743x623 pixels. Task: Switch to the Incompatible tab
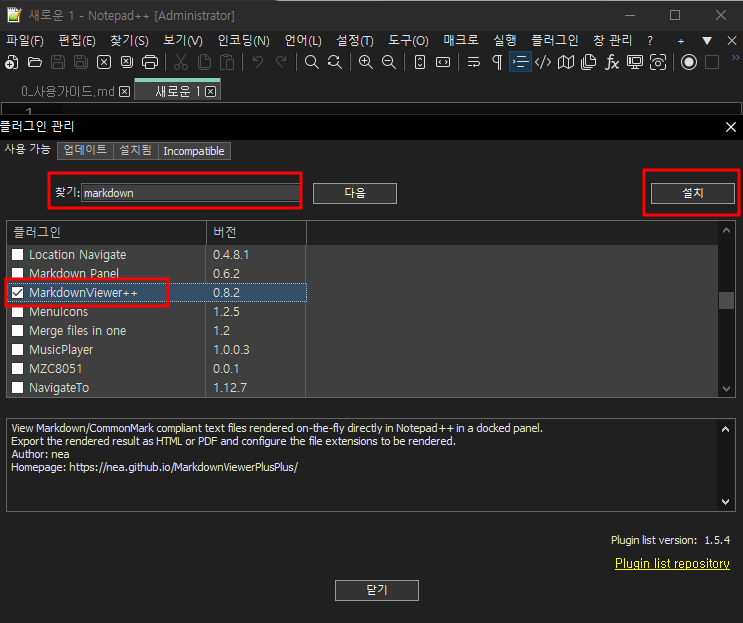point(194,151)
